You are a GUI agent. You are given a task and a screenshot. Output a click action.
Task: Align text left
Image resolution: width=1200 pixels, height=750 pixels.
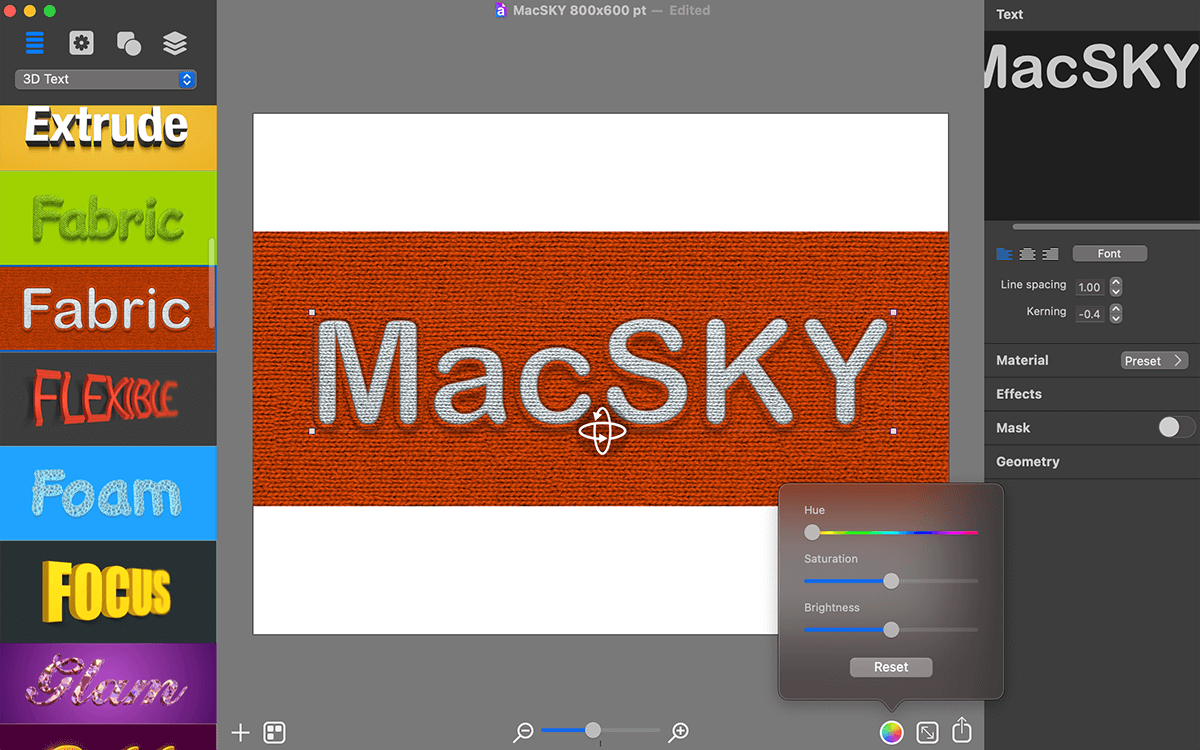(1004, 254)
